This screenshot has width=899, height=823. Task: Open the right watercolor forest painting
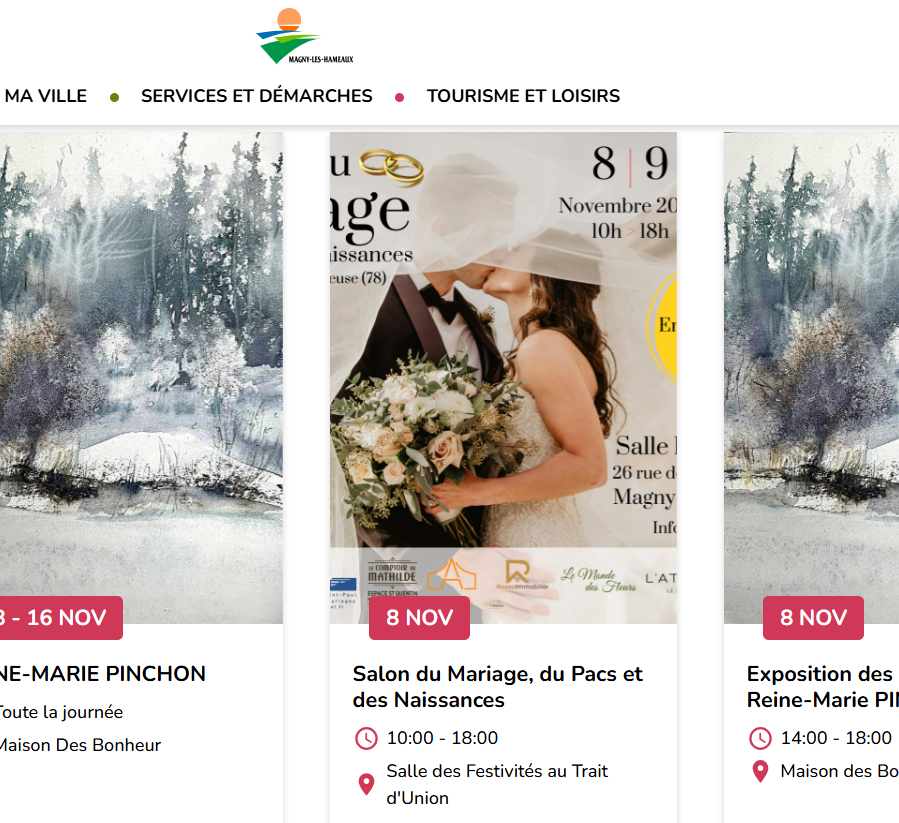(x=811, y=378)
